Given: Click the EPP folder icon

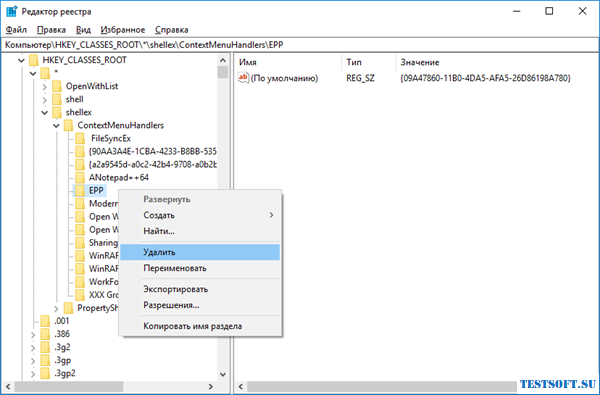Looking at the screenshot, I should point(80,190).
